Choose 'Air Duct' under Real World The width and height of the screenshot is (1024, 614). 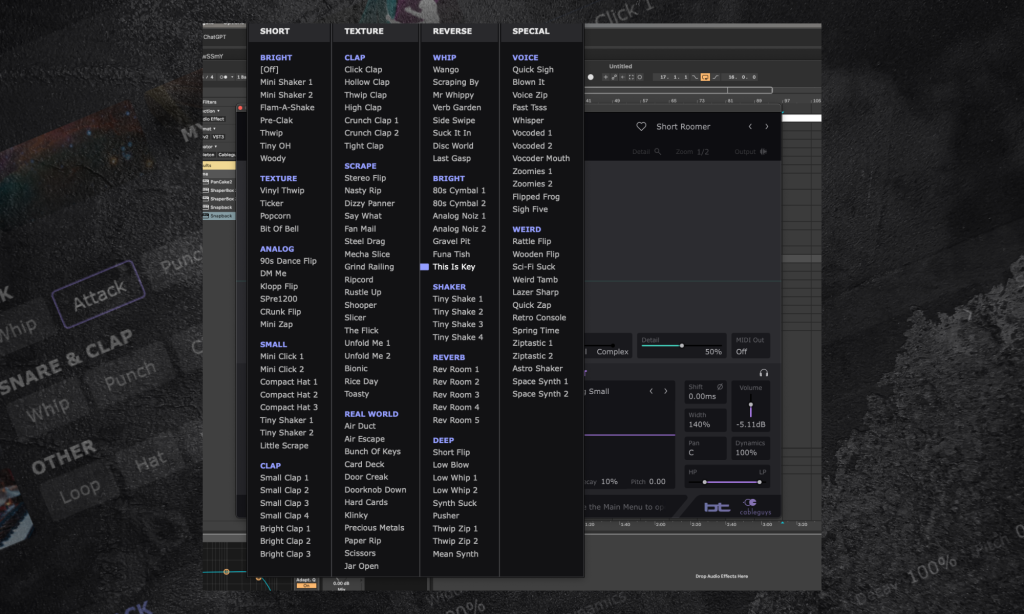(x=361, y=426)
